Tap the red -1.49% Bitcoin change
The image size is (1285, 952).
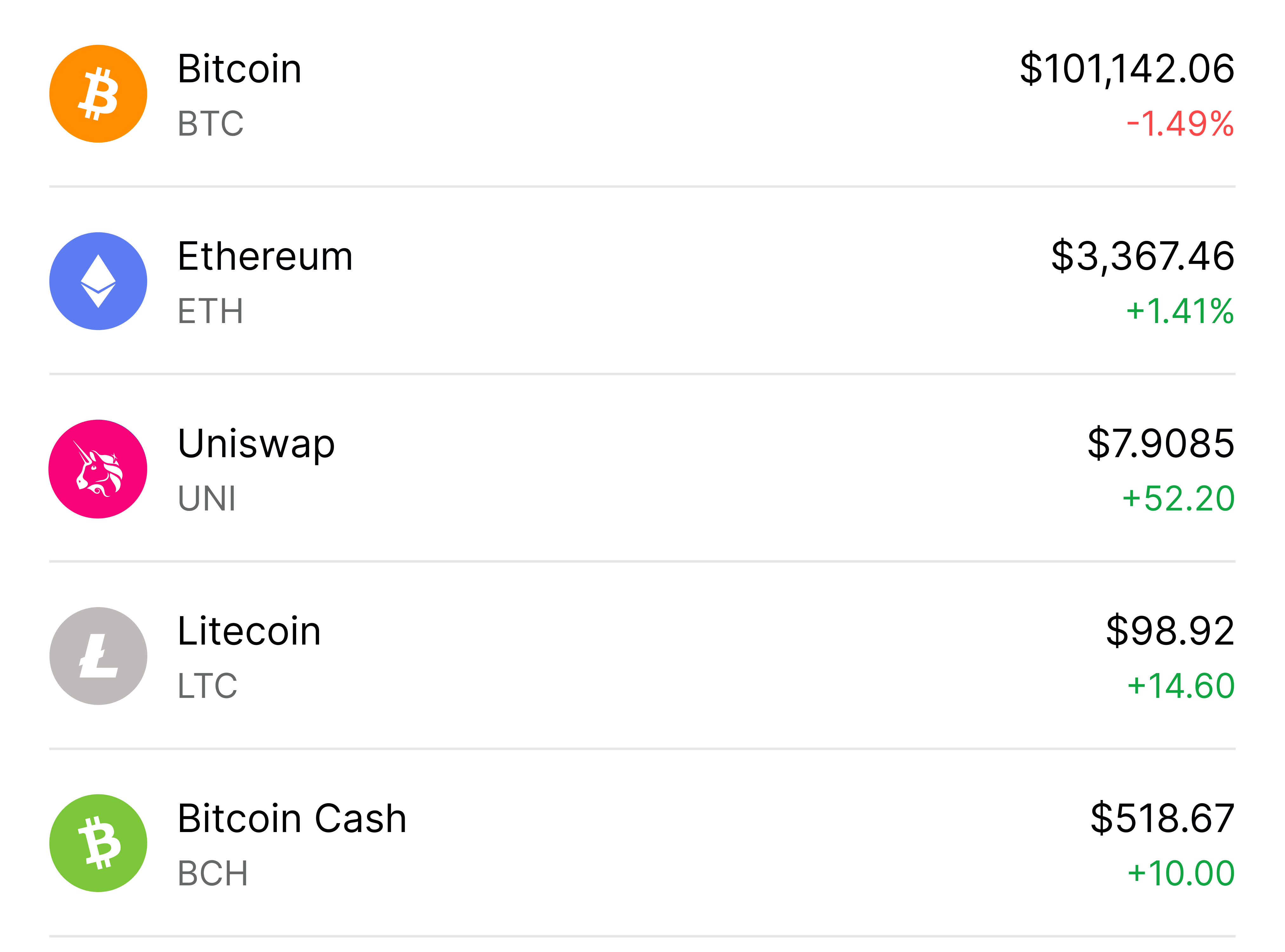pyautogui.click(x=1180, y=123)
